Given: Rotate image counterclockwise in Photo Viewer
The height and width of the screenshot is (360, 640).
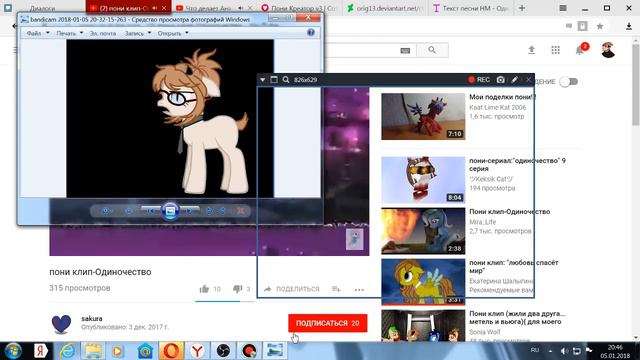Looking at the screenshot, I should point(209,211).
